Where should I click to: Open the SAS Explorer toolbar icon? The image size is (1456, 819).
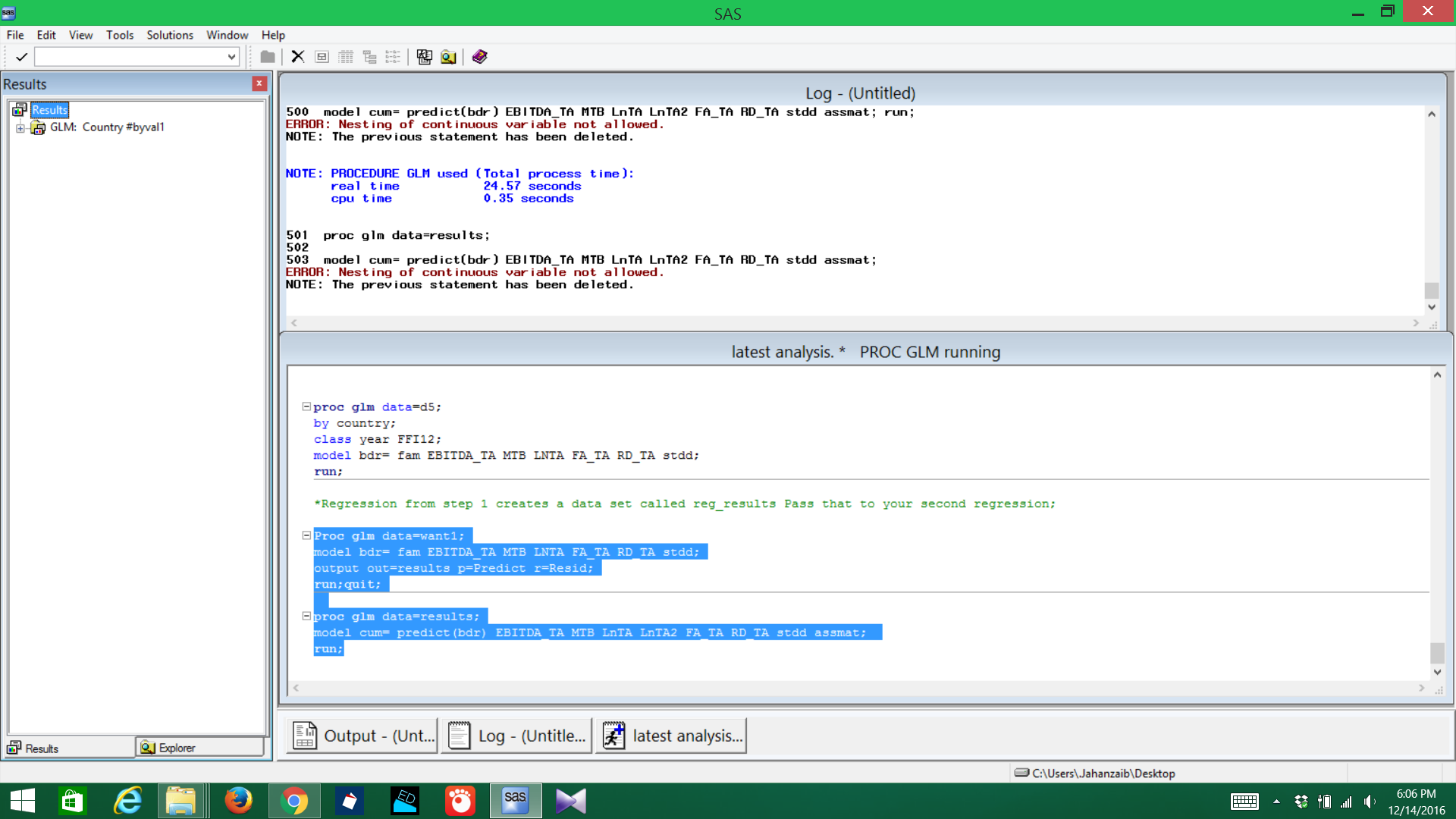pyautogui.click(x=448, y=57)
